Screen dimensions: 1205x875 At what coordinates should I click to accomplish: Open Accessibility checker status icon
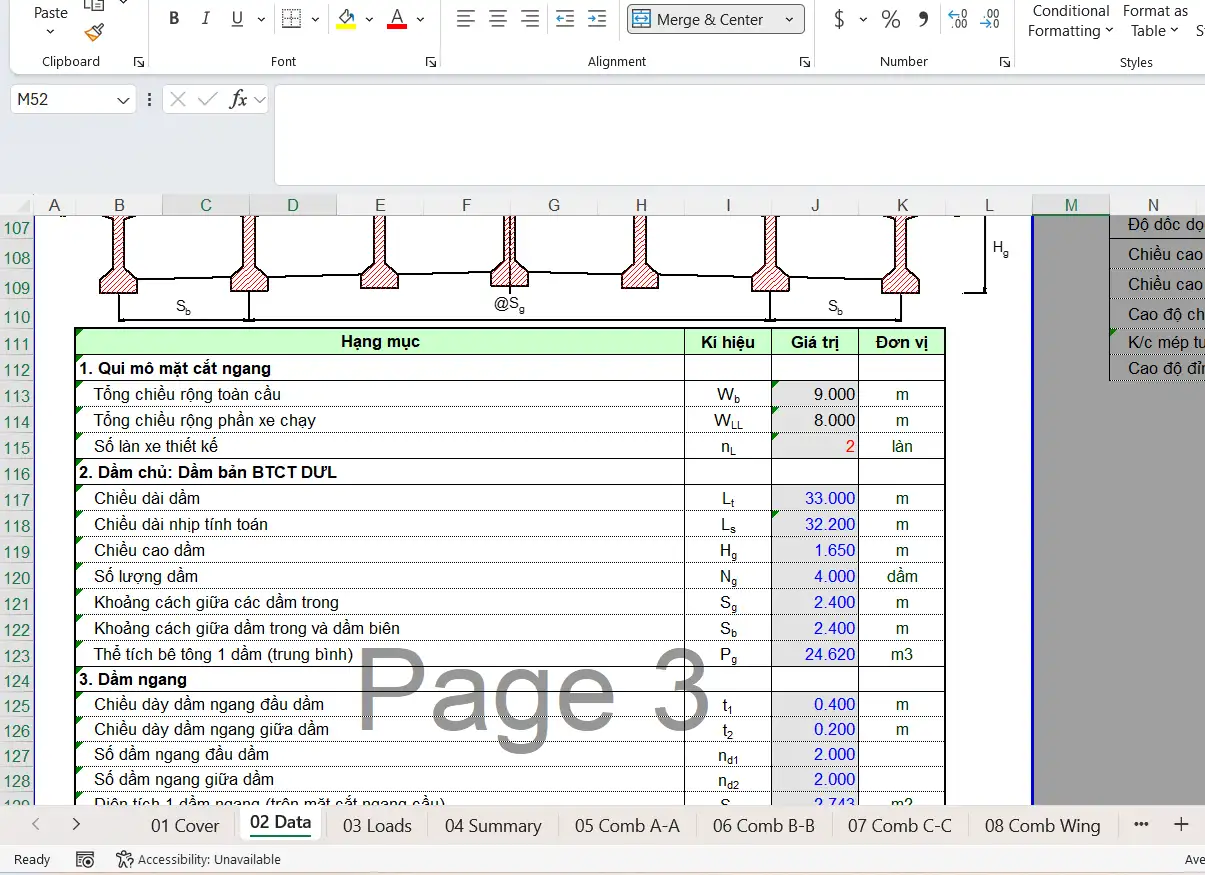coord(198,860)
